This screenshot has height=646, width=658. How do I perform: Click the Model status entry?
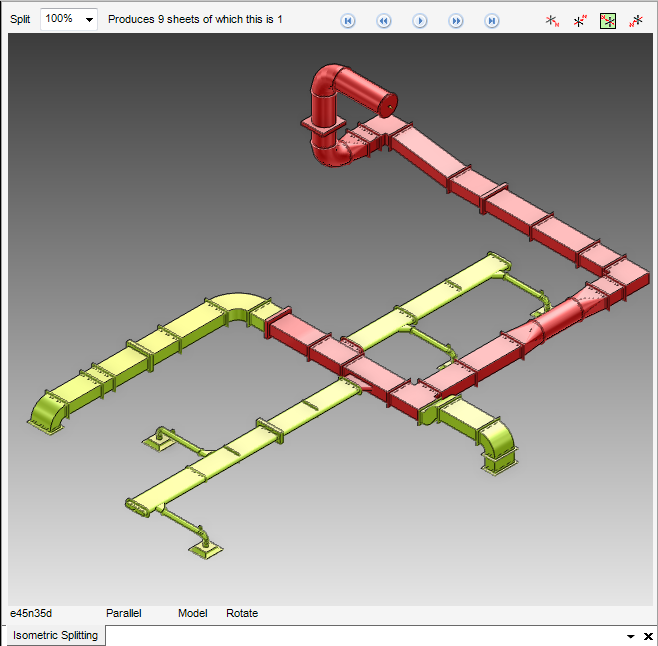pyautogui.click(x=193, y=613)
